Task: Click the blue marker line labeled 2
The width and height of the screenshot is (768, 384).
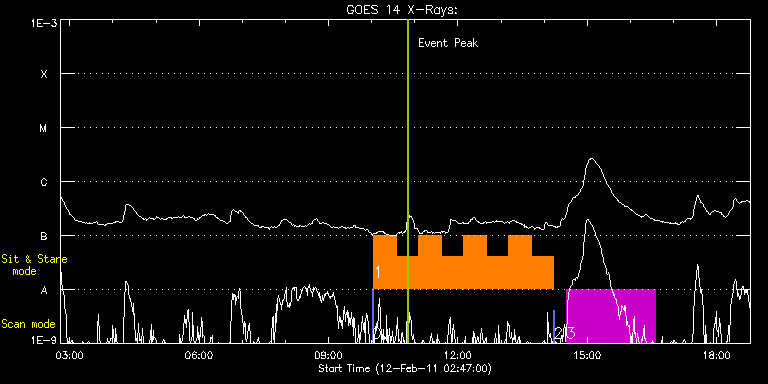Action: [554, 326]
